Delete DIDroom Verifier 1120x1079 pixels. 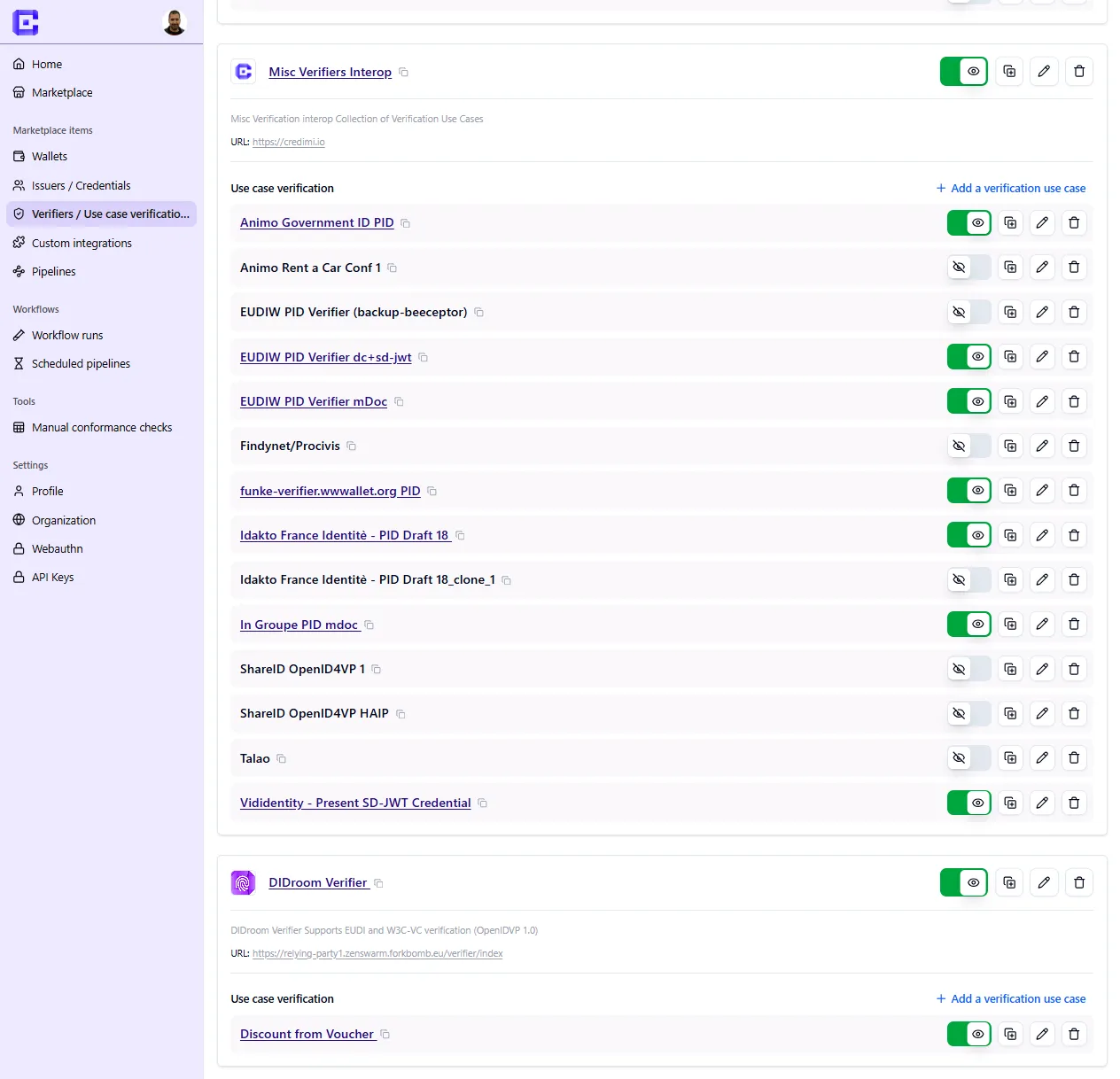1079,882
